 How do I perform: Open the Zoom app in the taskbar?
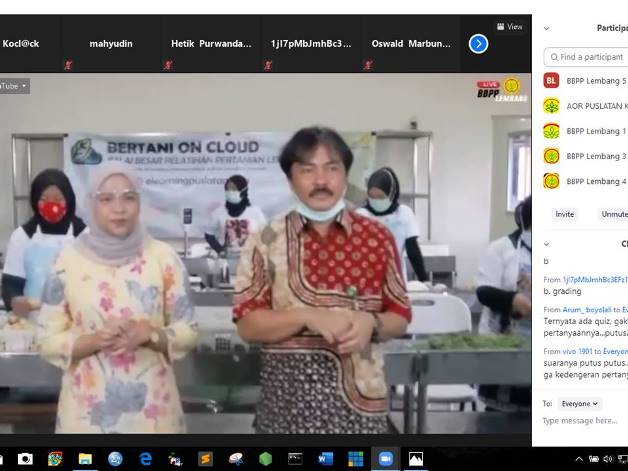pyautogui.click(x=385, y=459)
